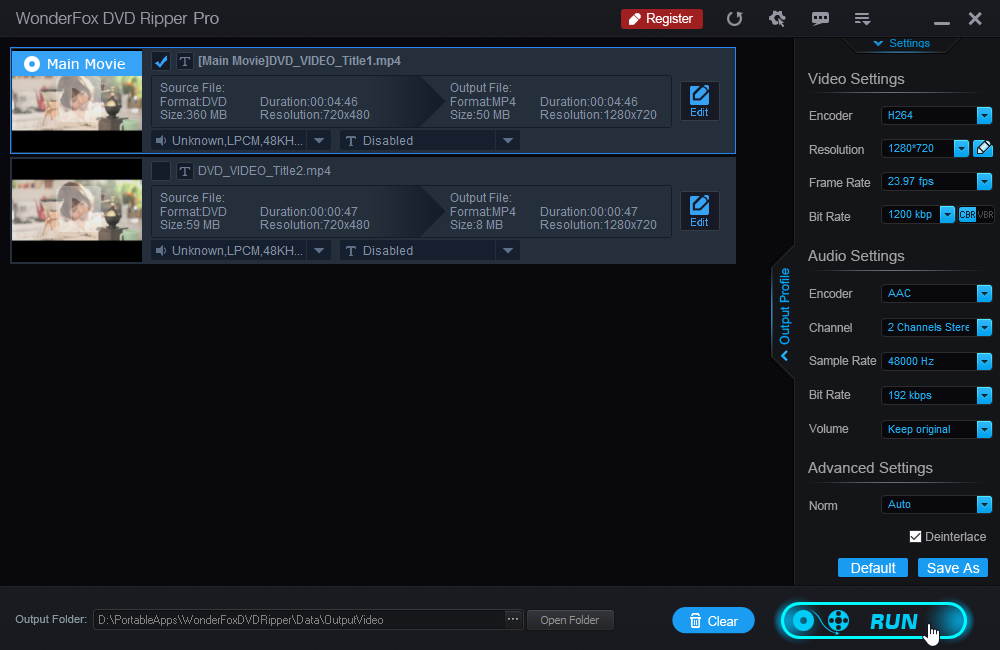This screenshot has height=650, width=1000.
Task: Select the CBR bitrate mode toggle
Action: (x=967, y=215)
